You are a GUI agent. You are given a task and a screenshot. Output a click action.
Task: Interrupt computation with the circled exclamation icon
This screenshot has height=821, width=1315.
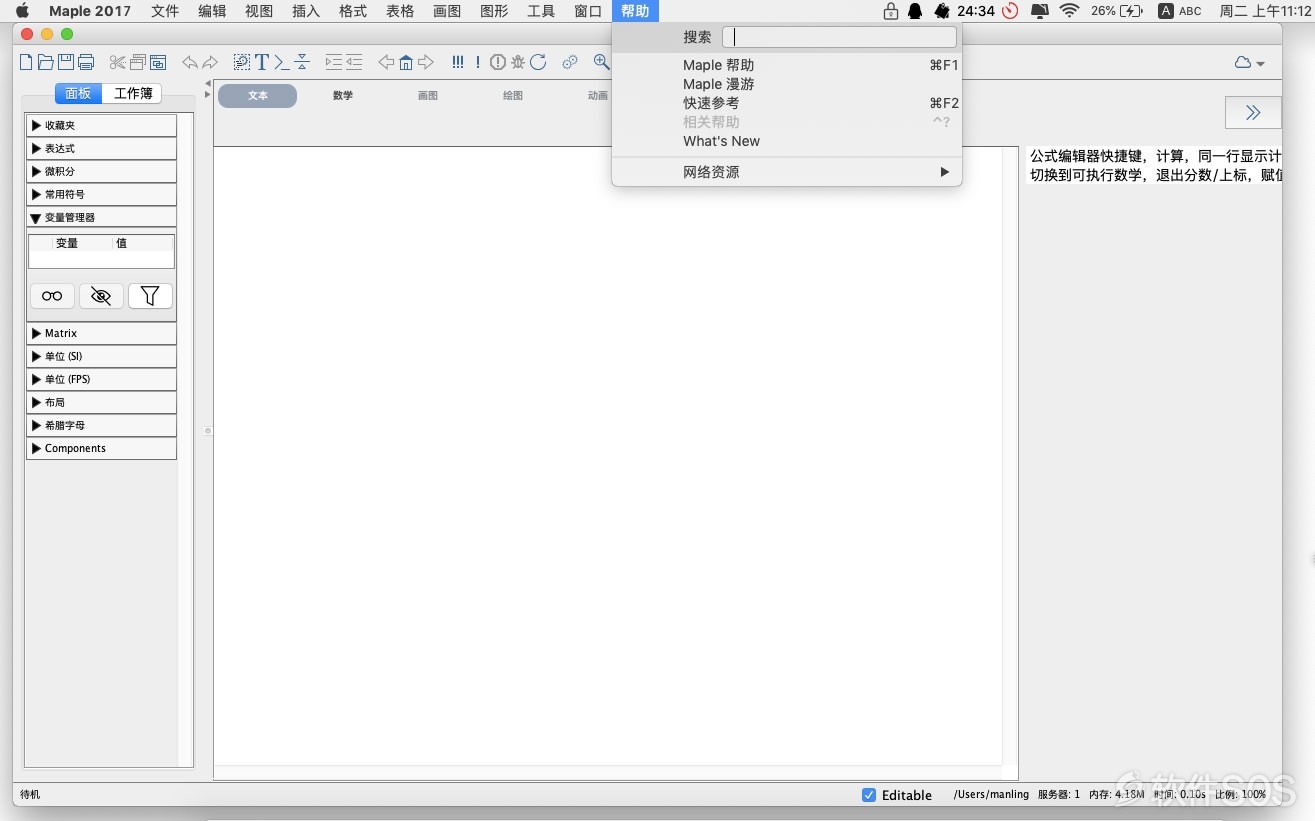click(498, 62)
